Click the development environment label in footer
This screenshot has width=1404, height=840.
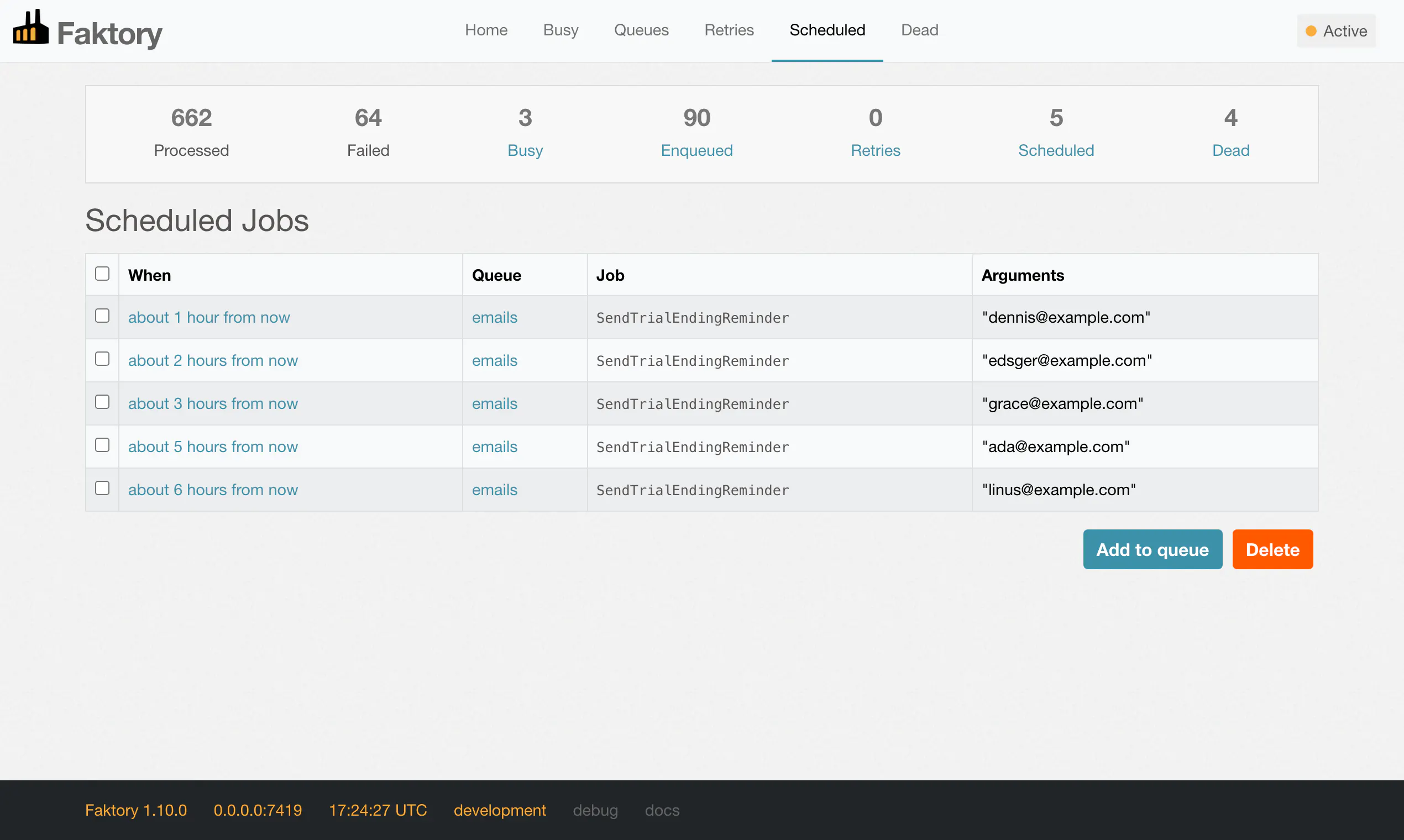tap(499, 811)
